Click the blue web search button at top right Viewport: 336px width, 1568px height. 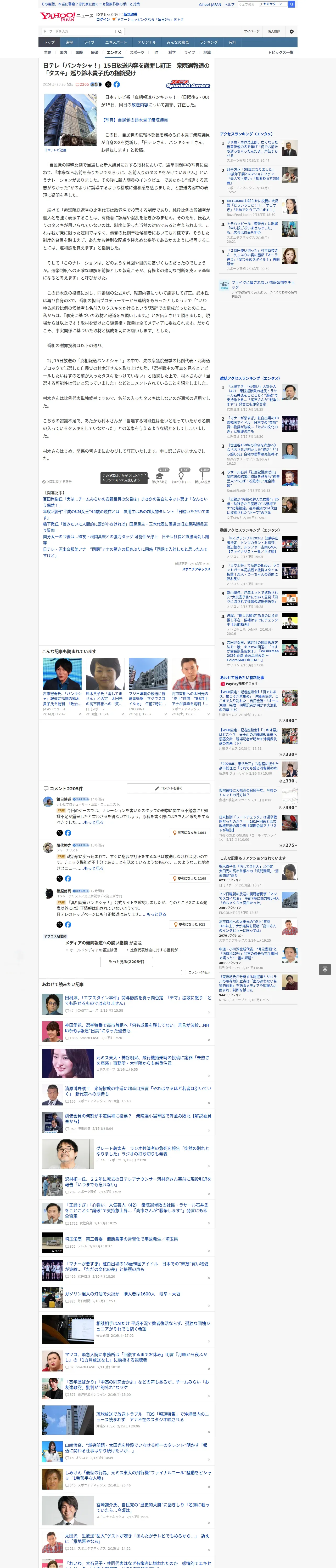tap(292, 4)
